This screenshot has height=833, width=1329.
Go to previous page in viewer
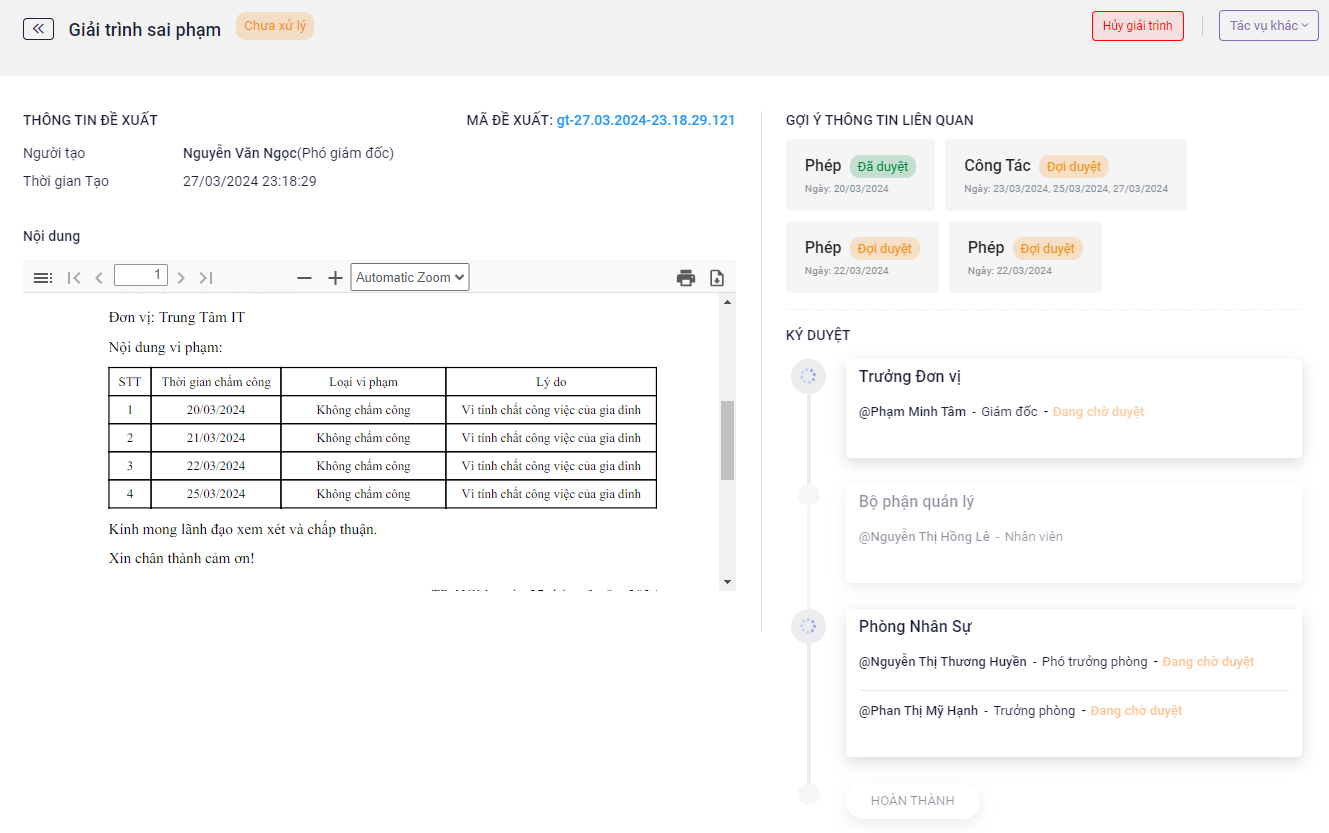point(99,278)
